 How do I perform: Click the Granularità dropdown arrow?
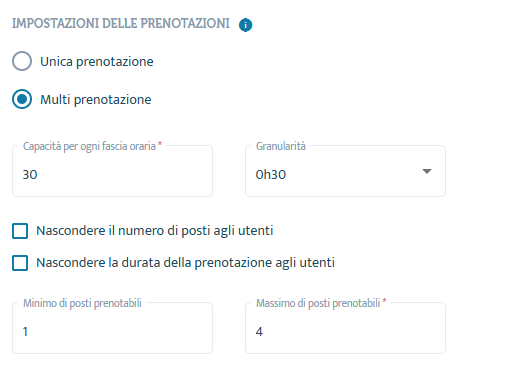click(x=427, y=171)
